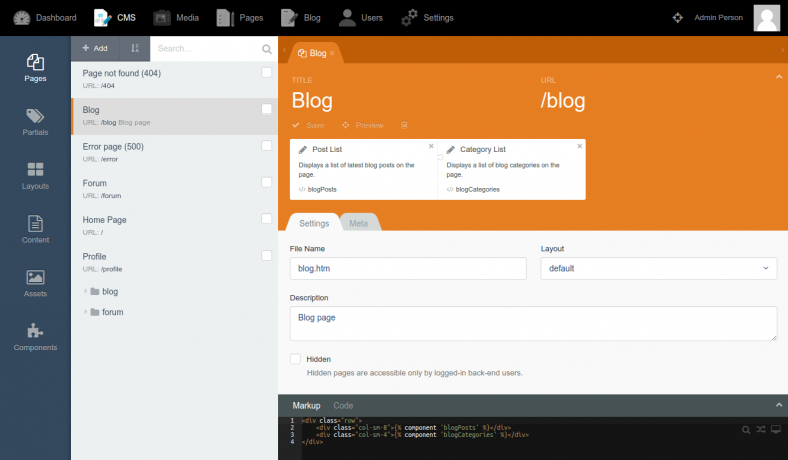Click the Save button
The image size is (788, 460).
pyautogui.click(x=309, y=125)
